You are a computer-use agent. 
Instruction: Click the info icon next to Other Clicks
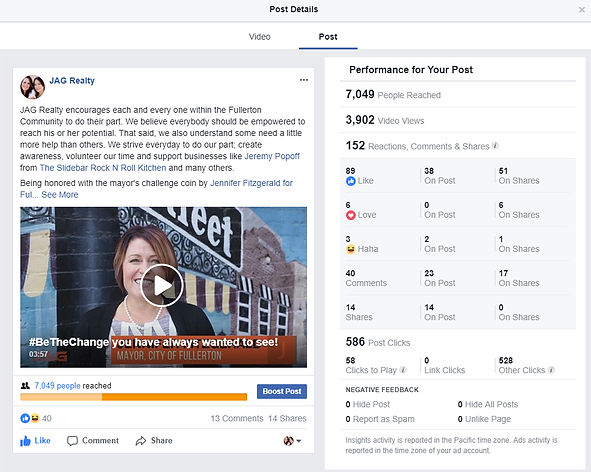click(x=551, y=370)
